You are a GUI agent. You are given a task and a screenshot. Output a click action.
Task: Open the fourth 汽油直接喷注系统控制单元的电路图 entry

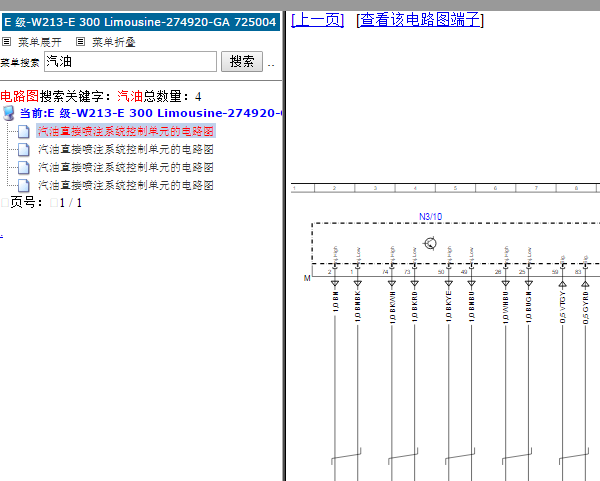(x=126, y=185)
